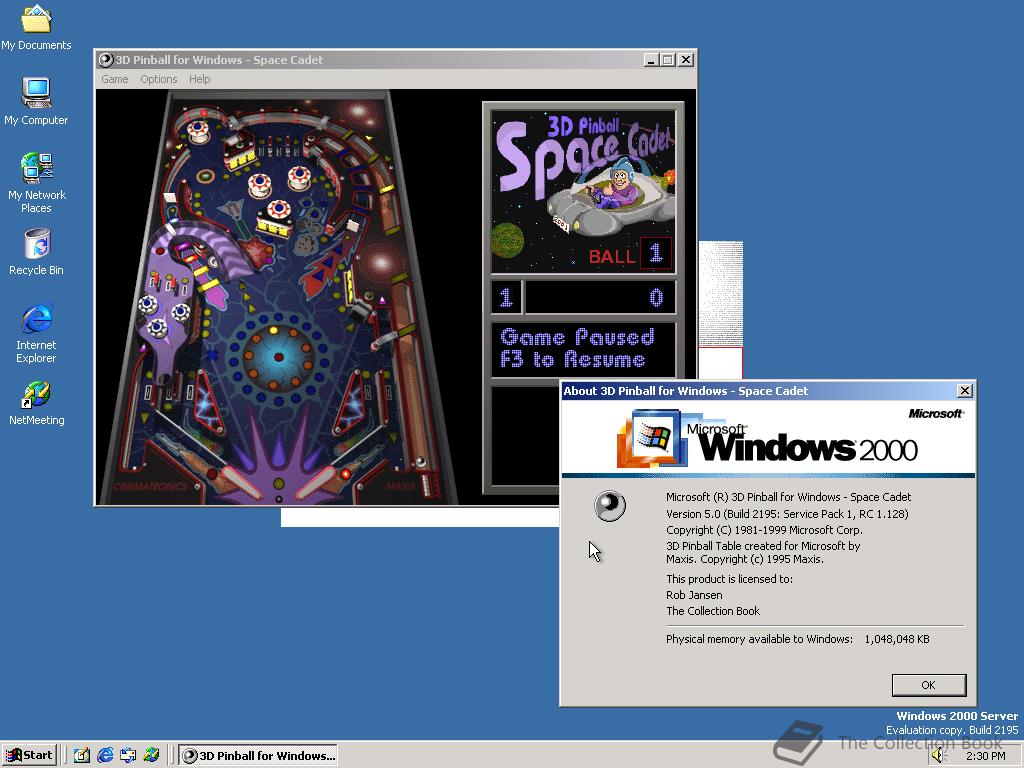
Task: Click The Collection Book licensee text
Action: 713,611
